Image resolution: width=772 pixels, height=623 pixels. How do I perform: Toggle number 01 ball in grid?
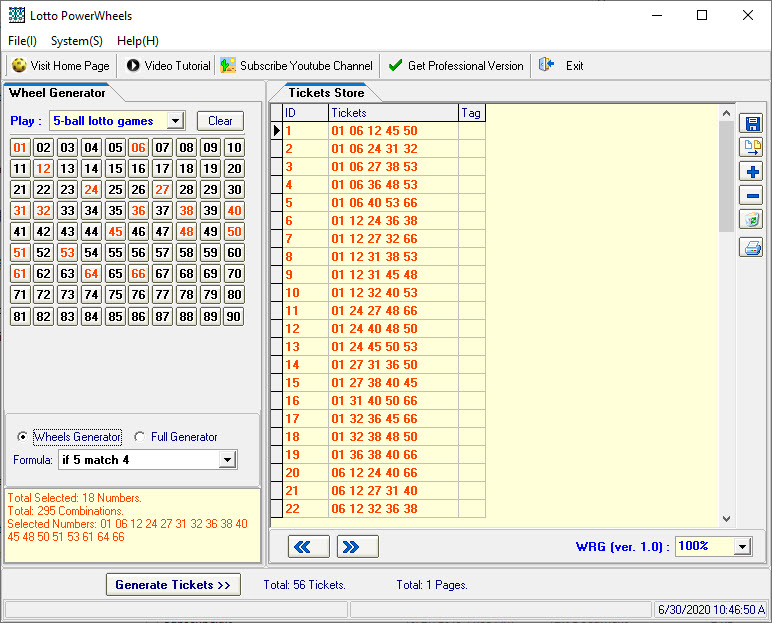tap(20, 148)
